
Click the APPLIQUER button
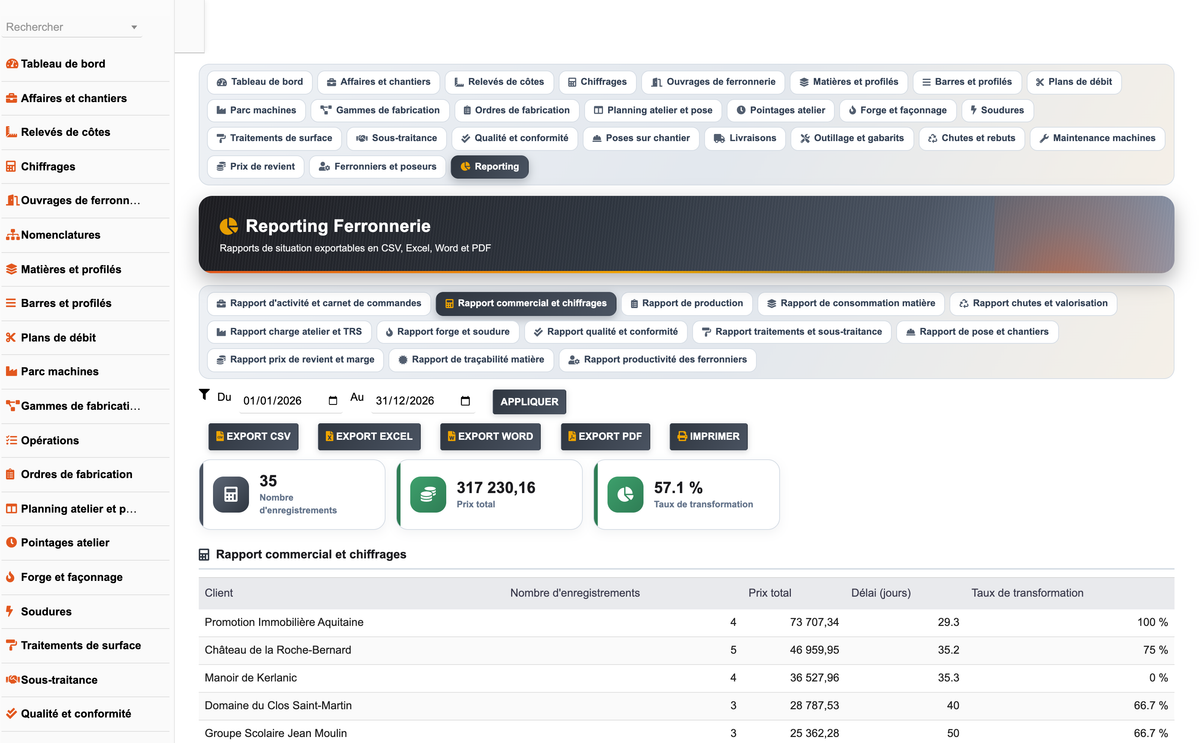click(529, 402)
